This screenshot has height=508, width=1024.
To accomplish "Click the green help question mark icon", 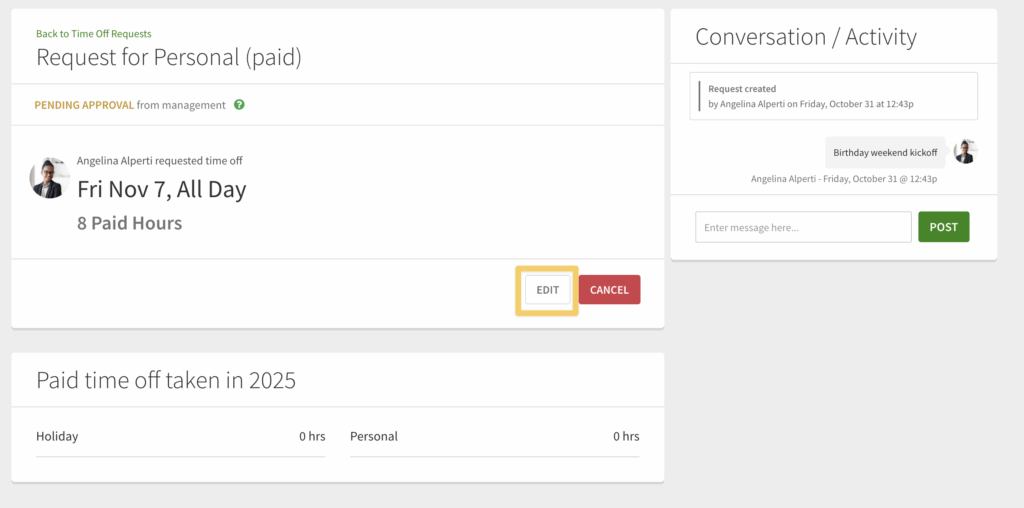I will [240, 105].
